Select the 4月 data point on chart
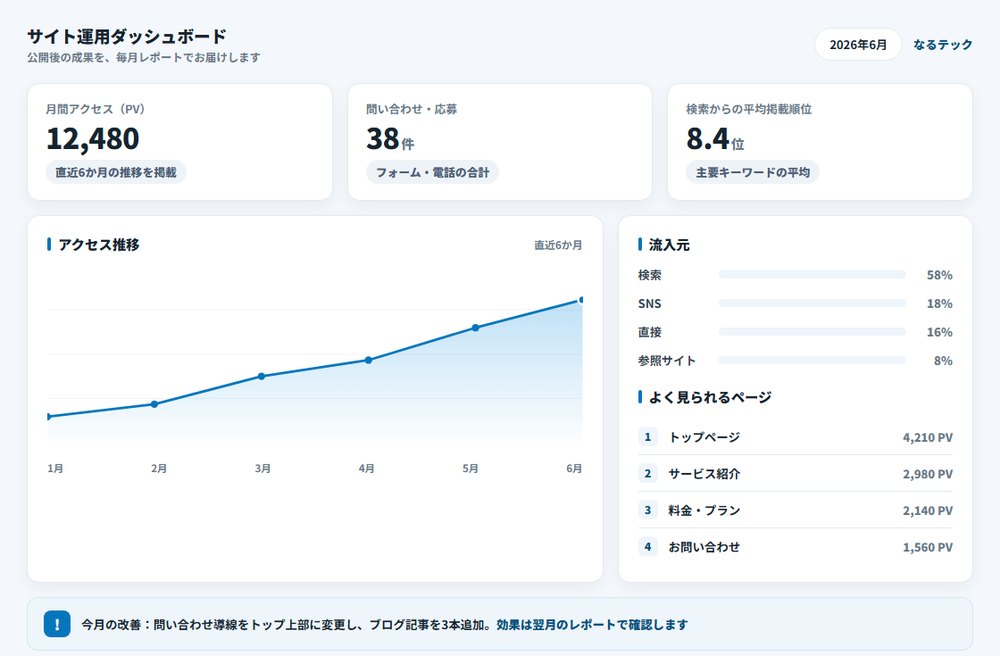The width and height of the screenshot is (1000, 656). (x=369, y=360)
